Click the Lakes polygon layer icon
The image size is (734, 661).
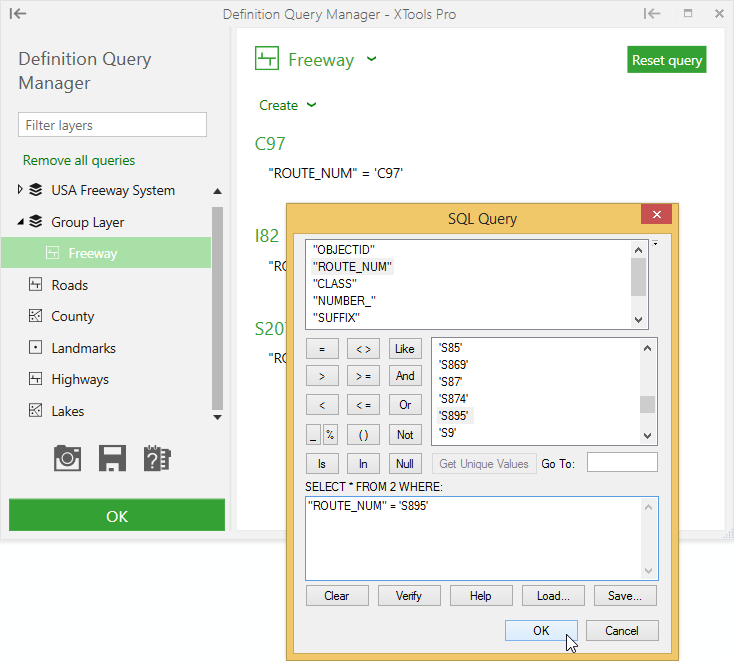click(x=36, y=411)
